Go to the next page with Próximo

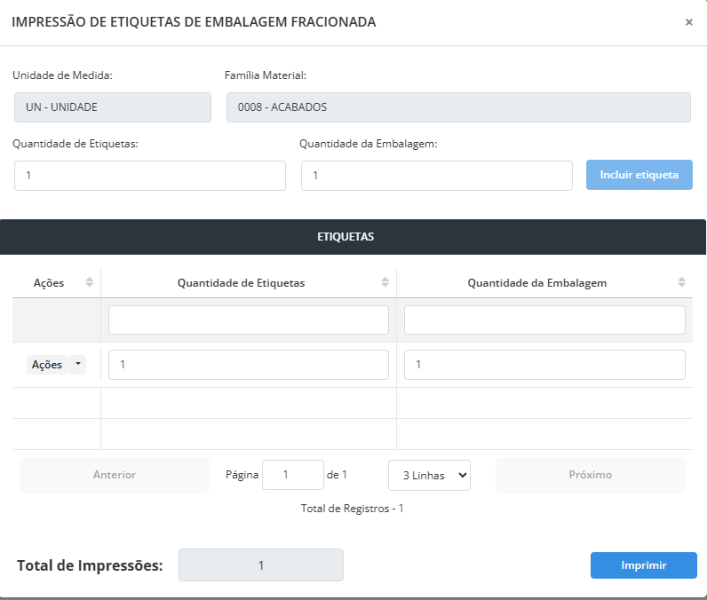[590, 475]
